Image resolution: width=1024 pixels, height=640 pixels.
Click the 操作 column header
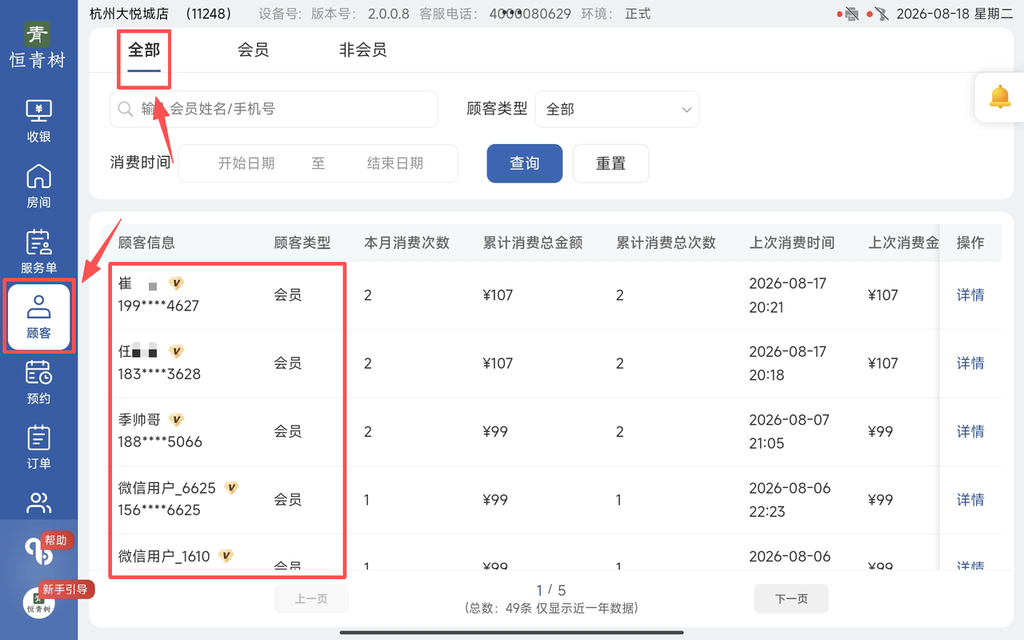tap(970, 243)
